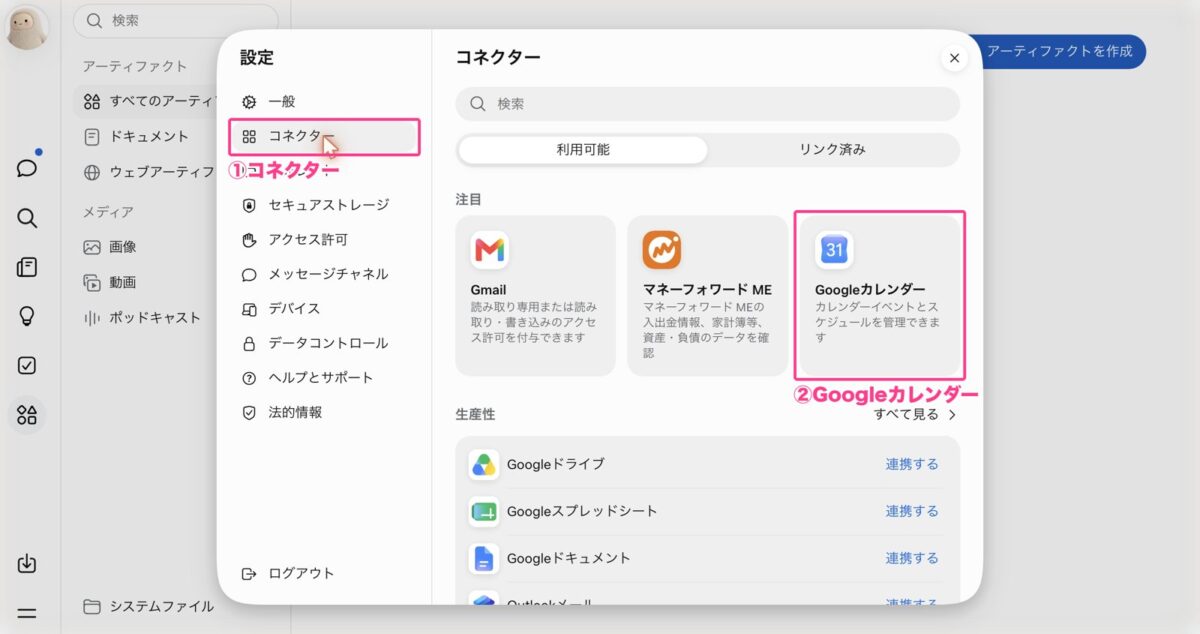The width and height of the screenshot is (1200, 634).
Task: Select コネクター in the settings menu
Action: (324, 136)
